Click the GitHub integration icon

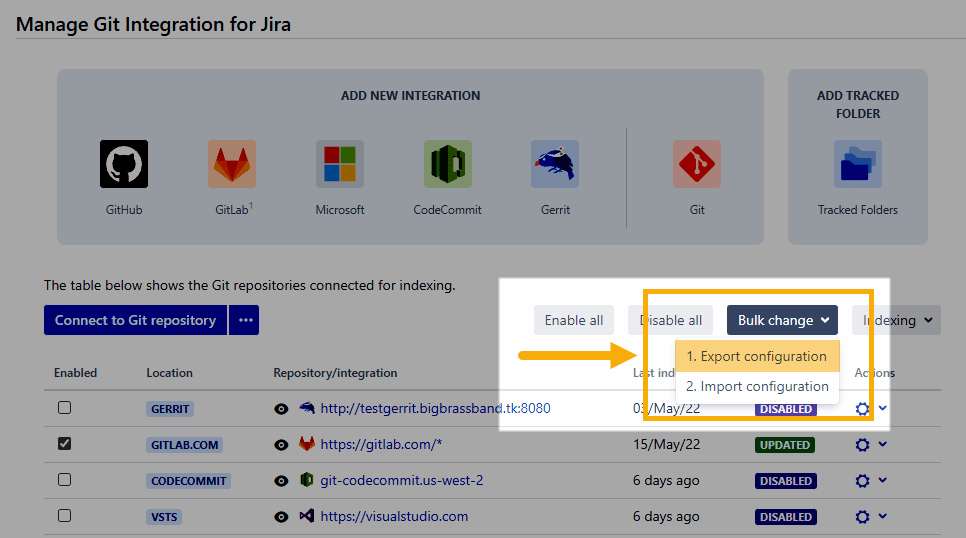[x=124, y=164]
